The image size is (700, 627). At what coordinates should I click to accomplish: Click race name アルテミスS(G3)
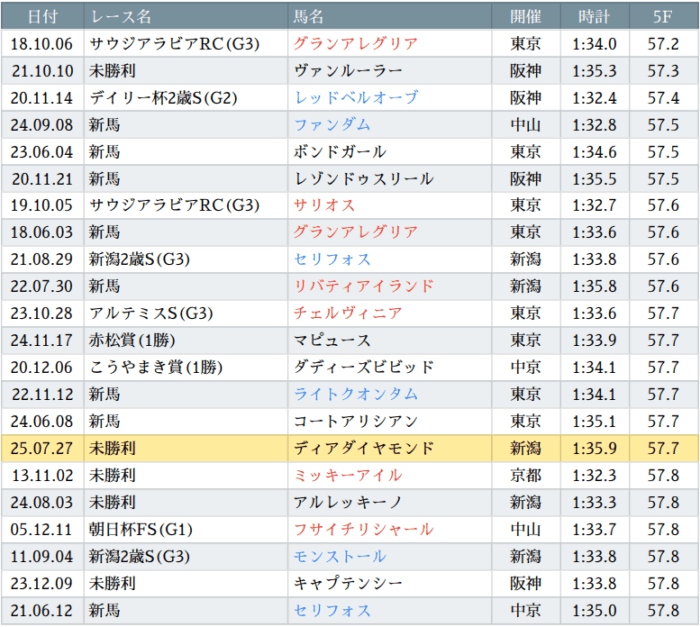coord(151,314)
